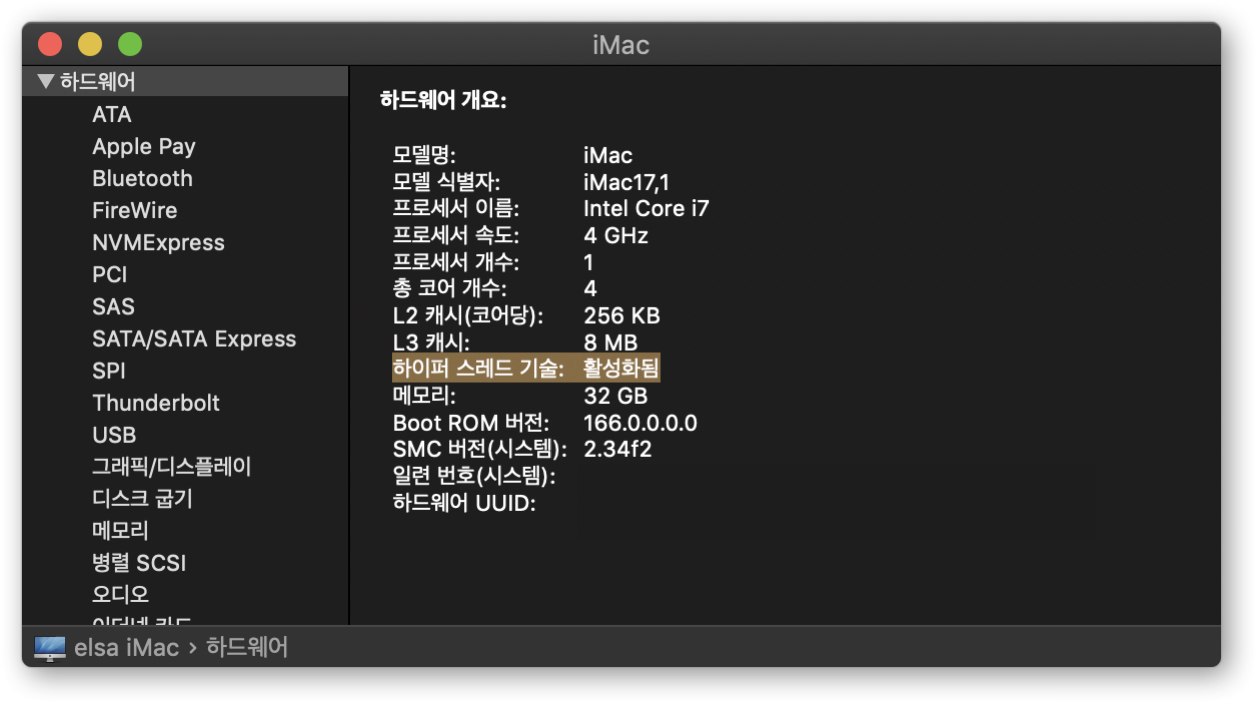Click the 모델명 label
The height and width of the screenshot is (705, 1259).
pos(424,155)
